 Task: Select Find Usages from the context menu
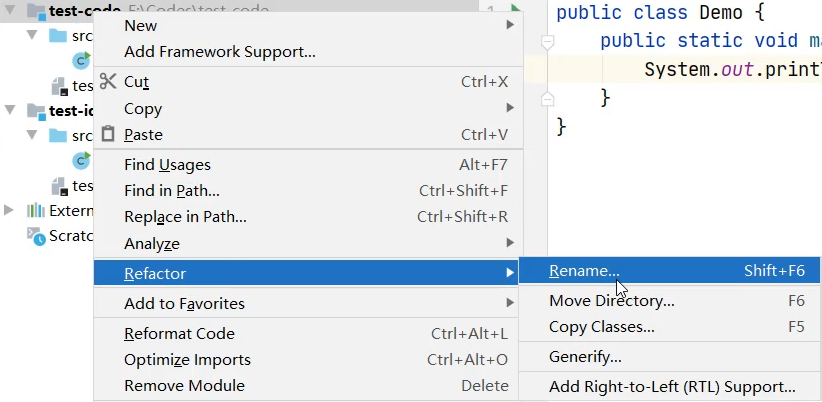167,165
